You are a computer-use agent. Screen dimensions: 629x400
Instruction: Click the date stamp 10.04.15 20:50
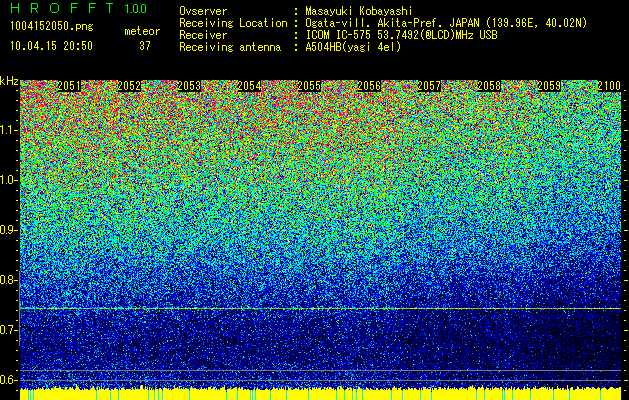tap(51, 46)
